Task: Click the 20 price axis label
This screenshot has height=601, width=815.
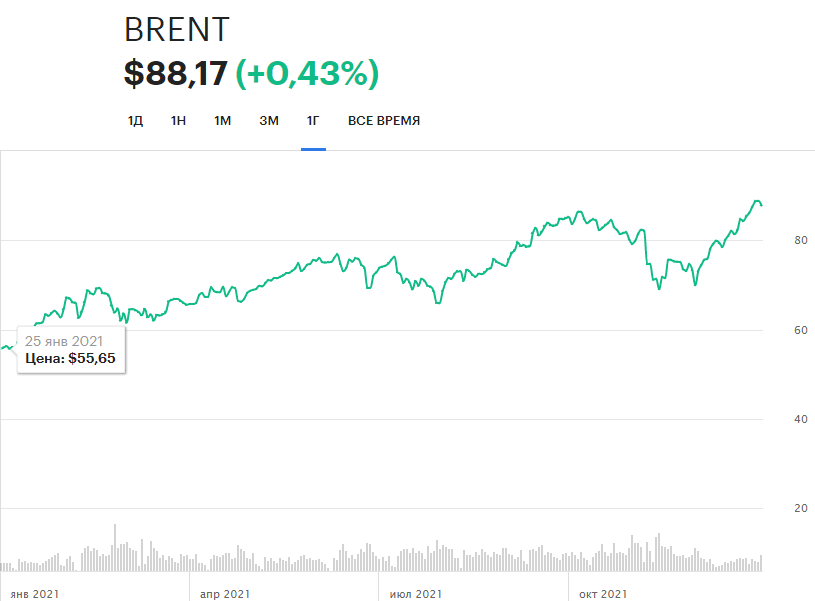Action: click(x=772, y=508)
